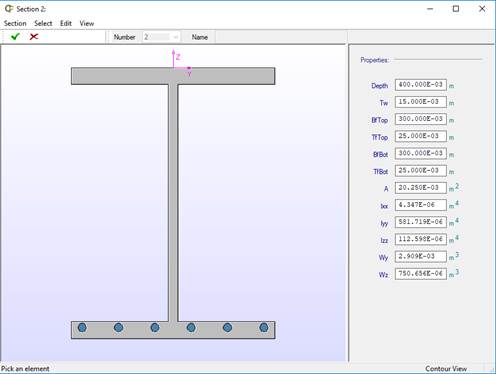Screen dimensions: 496x374
Task: Click the Contour View status label
Action: click(x=446, y=369)
